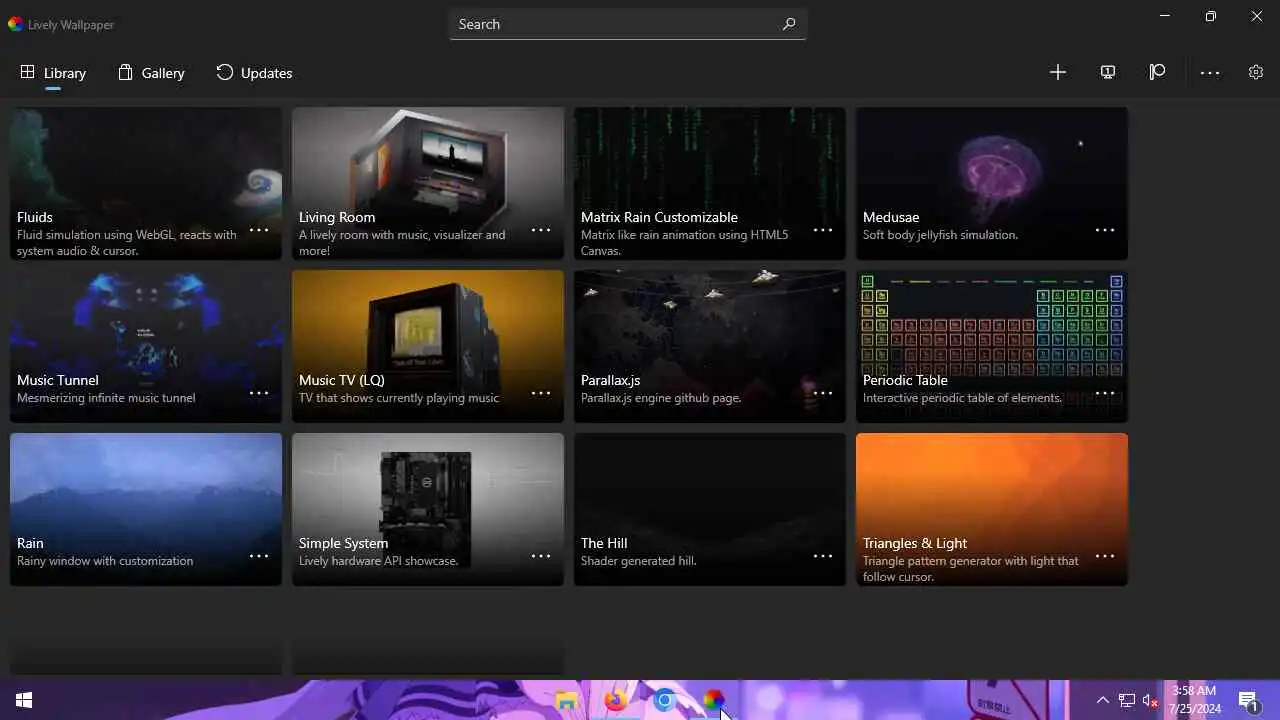Select the Periodic Table wallpaper thumbnail
1280x720 pixels.
click(992, 346)
